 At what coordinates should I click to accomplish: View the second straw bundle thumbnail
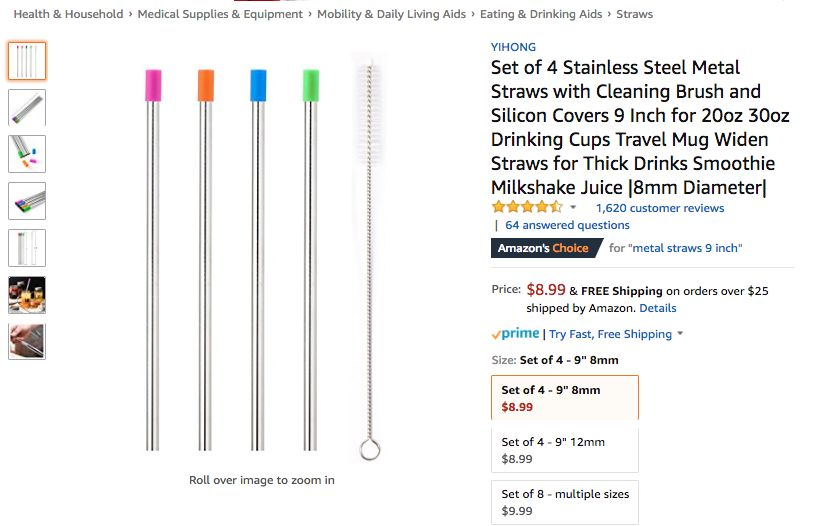coord(27,107)
